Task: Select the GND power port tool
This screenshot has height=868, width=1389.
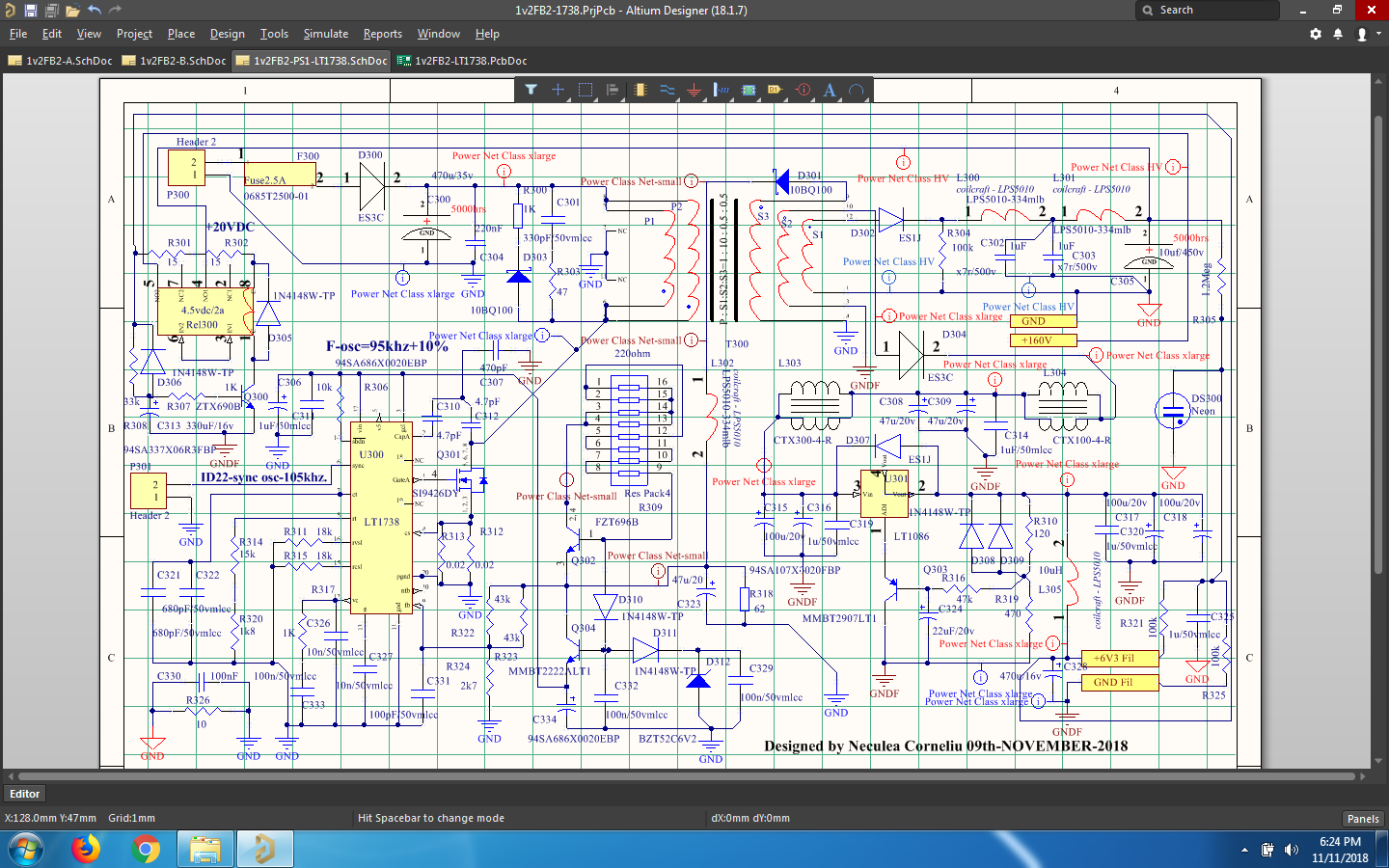Action: [x=694, y=90]
